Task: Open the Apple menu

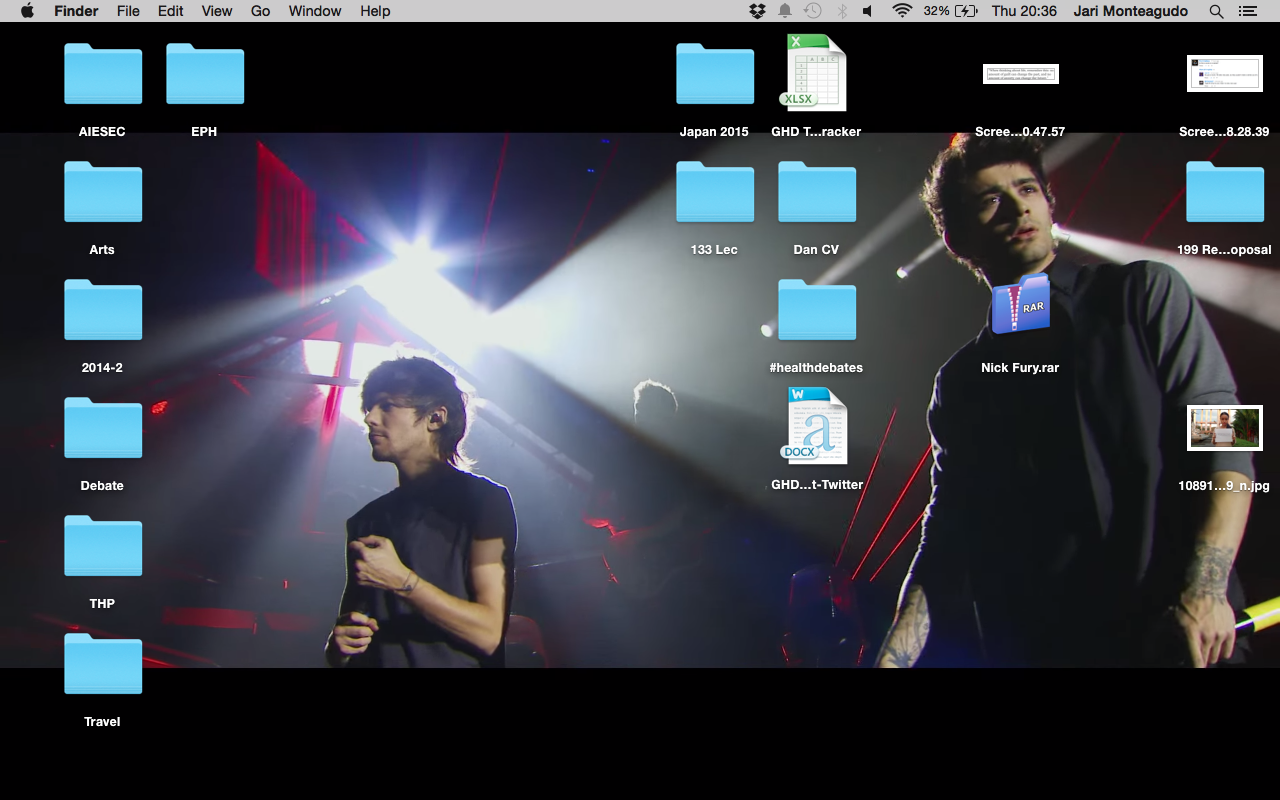Action: pyautogui.click(x=27, y=11)
